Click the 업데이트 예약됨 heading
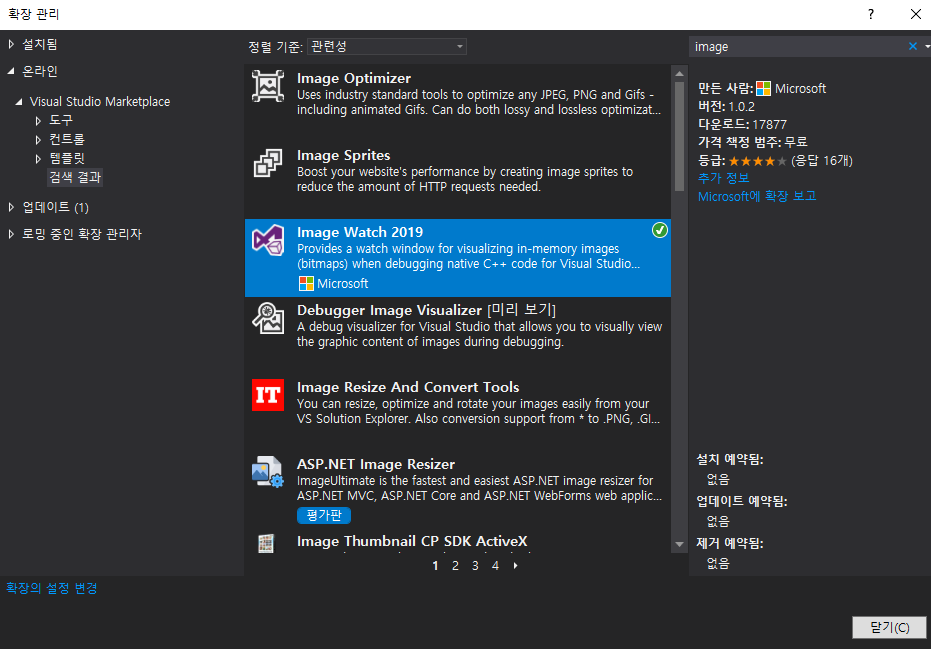This screenshot has height=649, width=931. click(742, 501)
